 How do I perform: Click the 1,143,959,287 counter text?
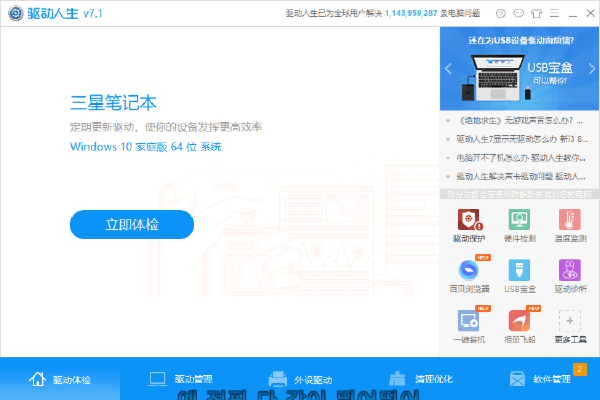[x=411, y=13]
